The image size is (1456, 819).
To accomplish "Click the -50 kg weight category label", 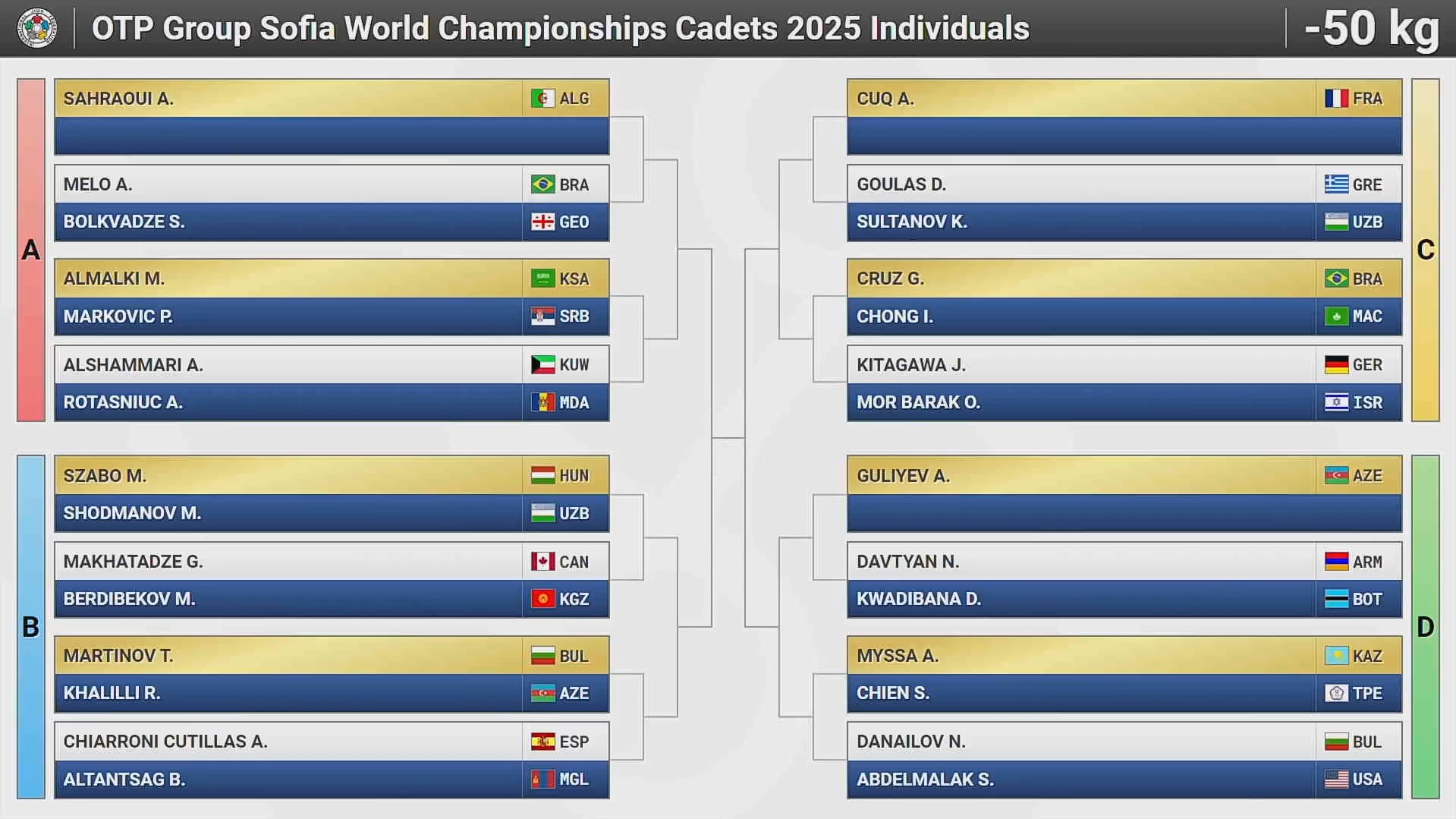I will [1371, 29].
